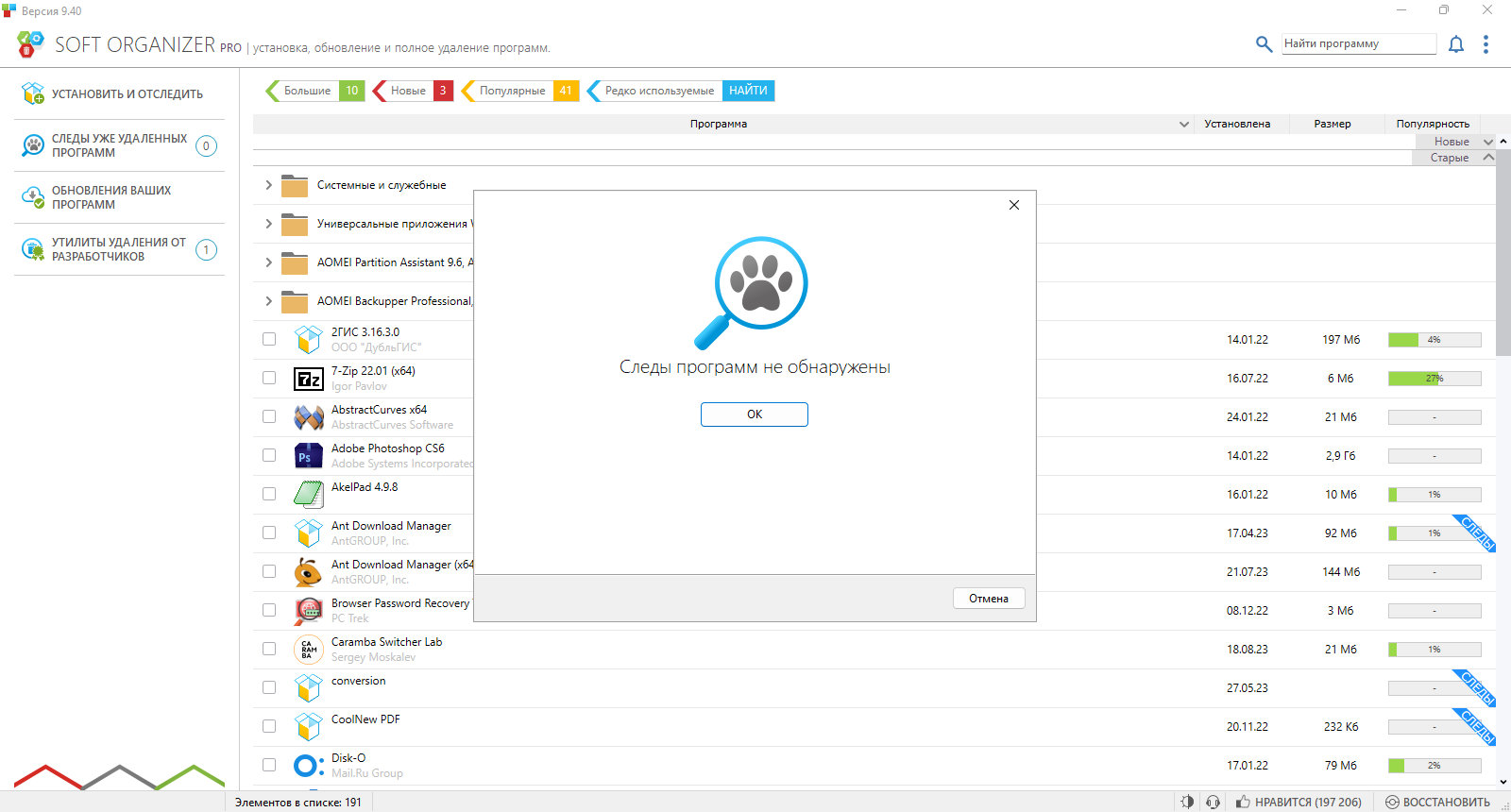Focus the Найти программу search field

coord(1359,43)
